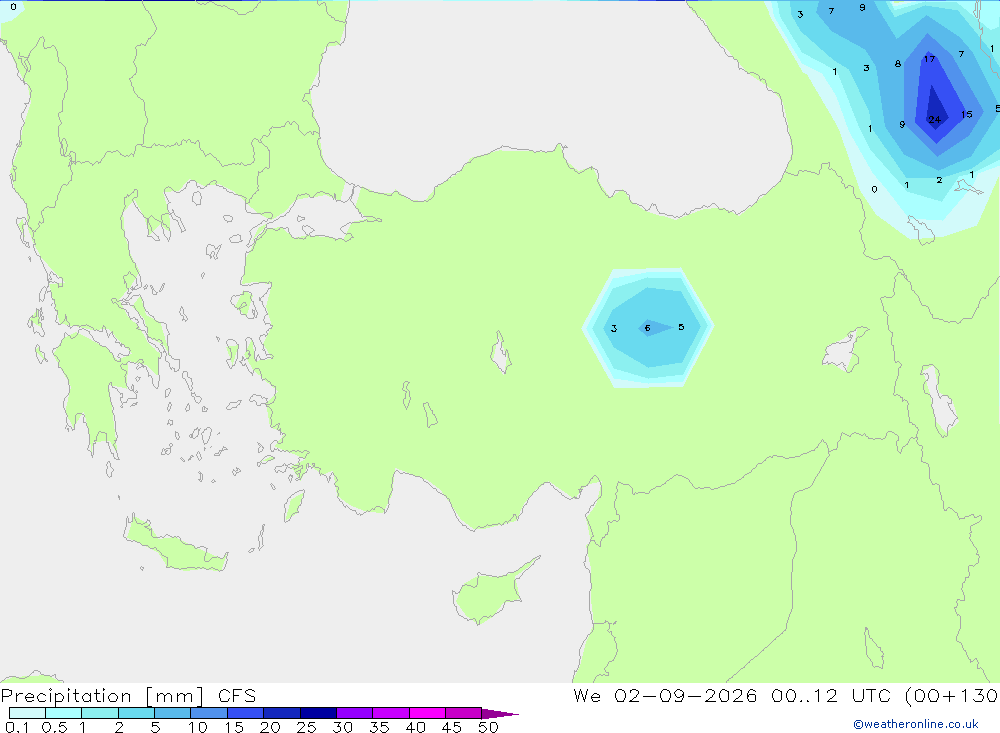Click the legend label "0.1"
1000x733 pixels.
click(17, 727)
